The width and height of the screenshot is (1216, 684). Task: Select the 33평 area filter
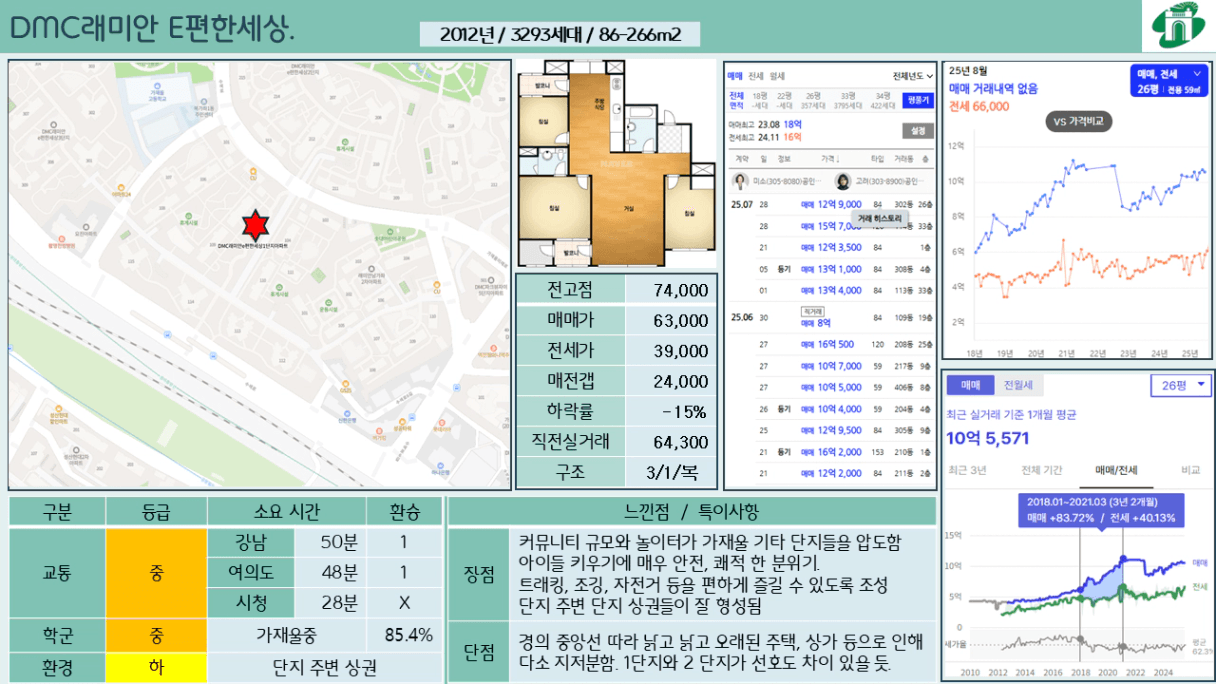pos(848,100)
